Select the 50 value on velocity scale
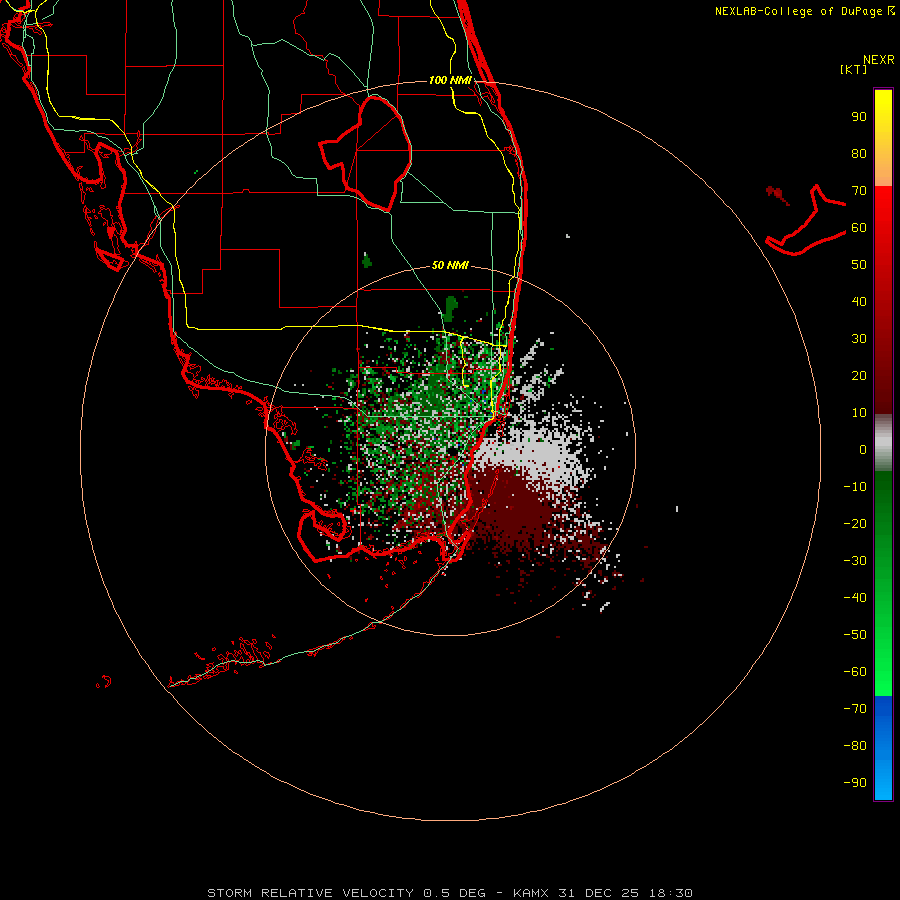900x900 pixels. [859, 265]
